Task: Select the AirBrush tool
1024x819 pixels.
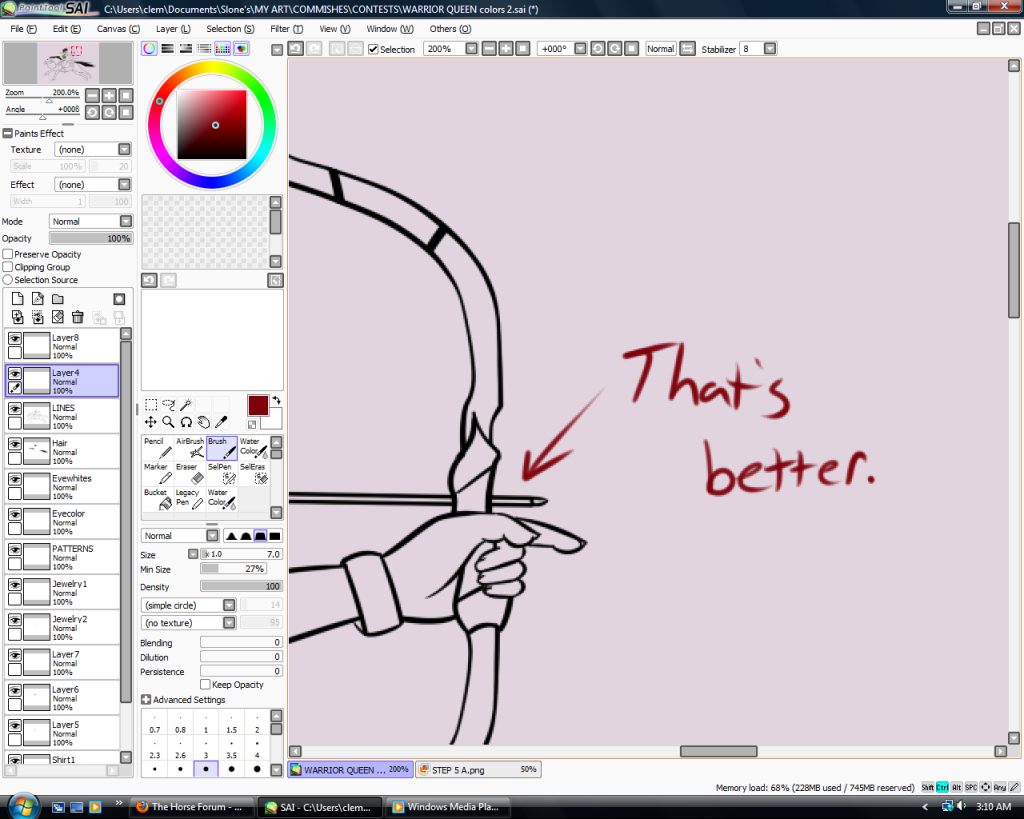Action: tap(189, 448)
